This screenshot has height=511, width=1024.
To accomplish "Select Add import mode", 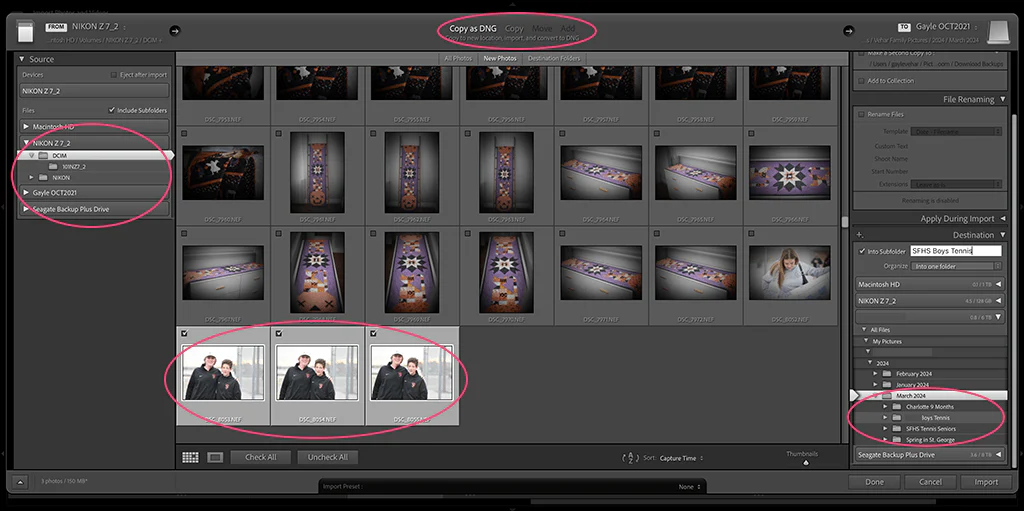I will (x=568, y=29).
